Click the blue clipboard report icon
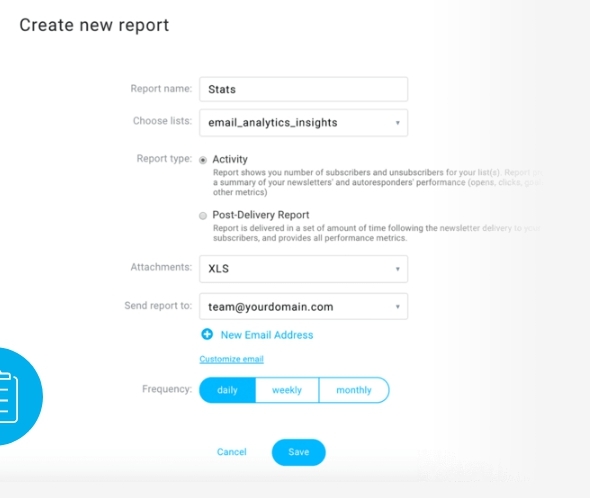The width and height of the screenshot is (590, 498). tap(19, 396)
